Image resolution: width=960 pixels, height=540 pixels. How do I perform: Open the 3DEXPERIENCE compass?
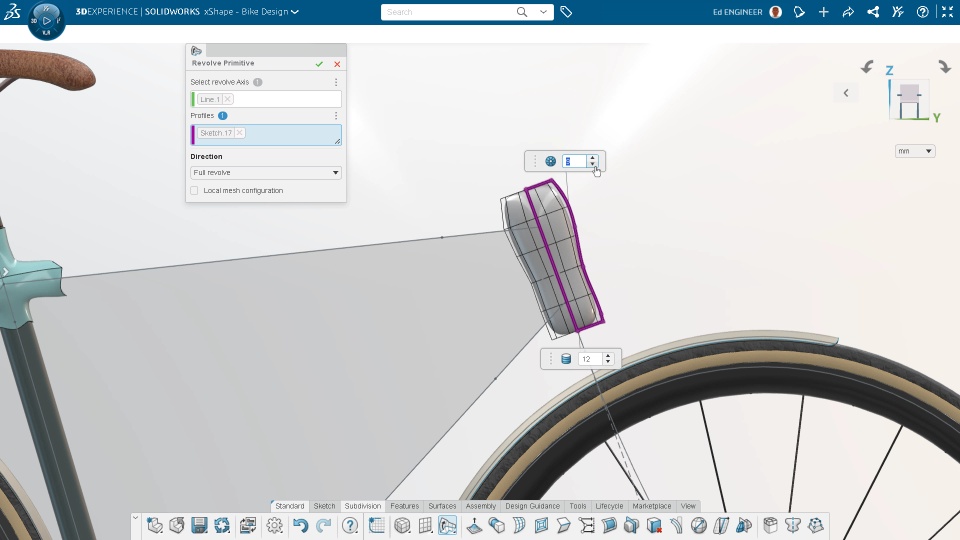[47, 21]
